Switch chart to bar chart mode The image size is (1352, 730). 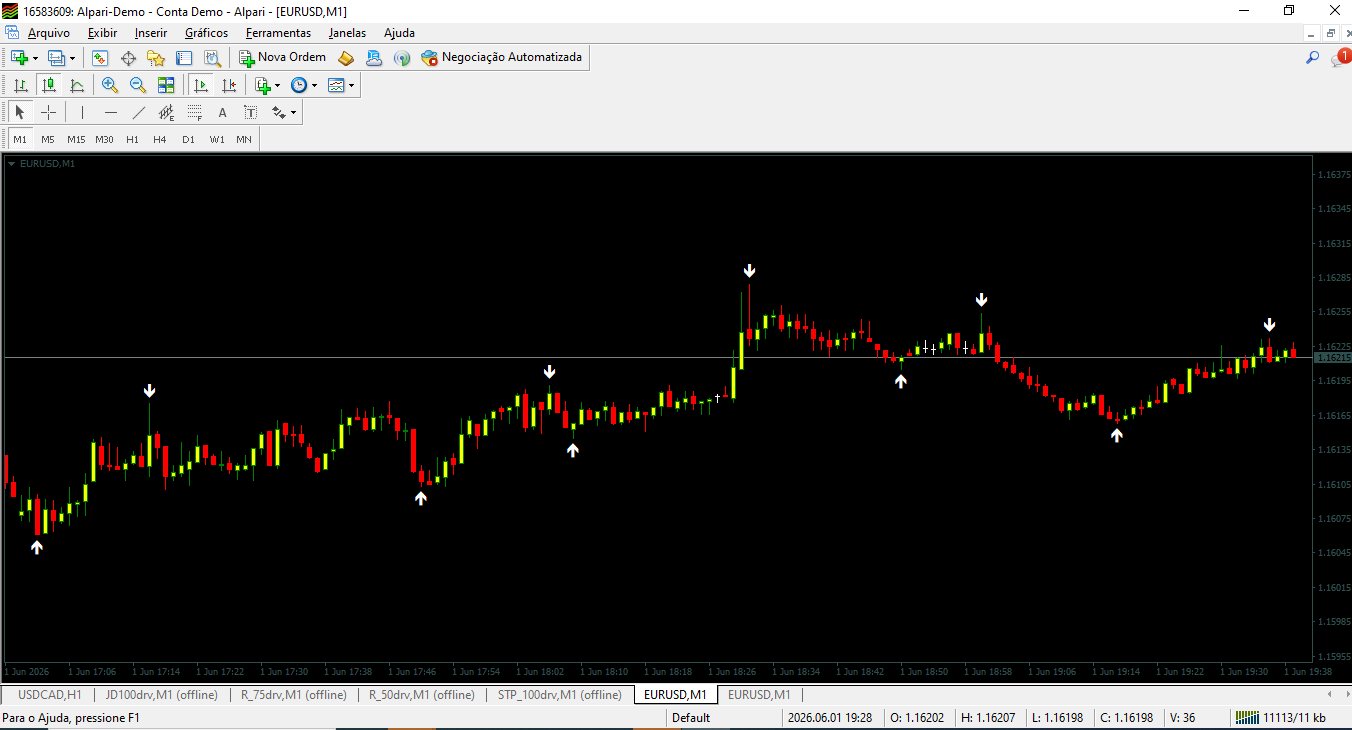pos(20,85)
